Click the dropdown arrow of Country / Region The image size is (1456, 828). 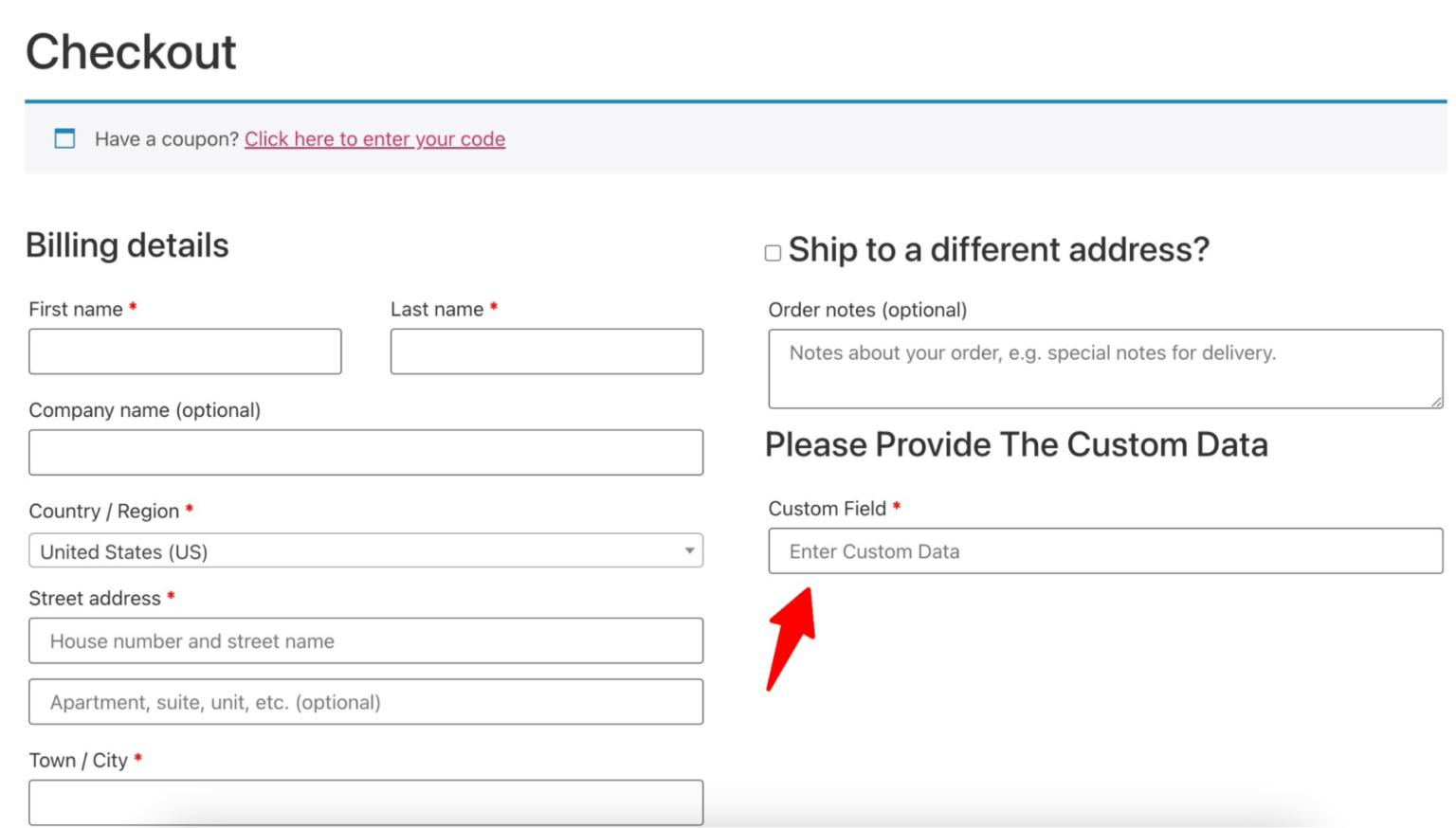coord(689,550)
